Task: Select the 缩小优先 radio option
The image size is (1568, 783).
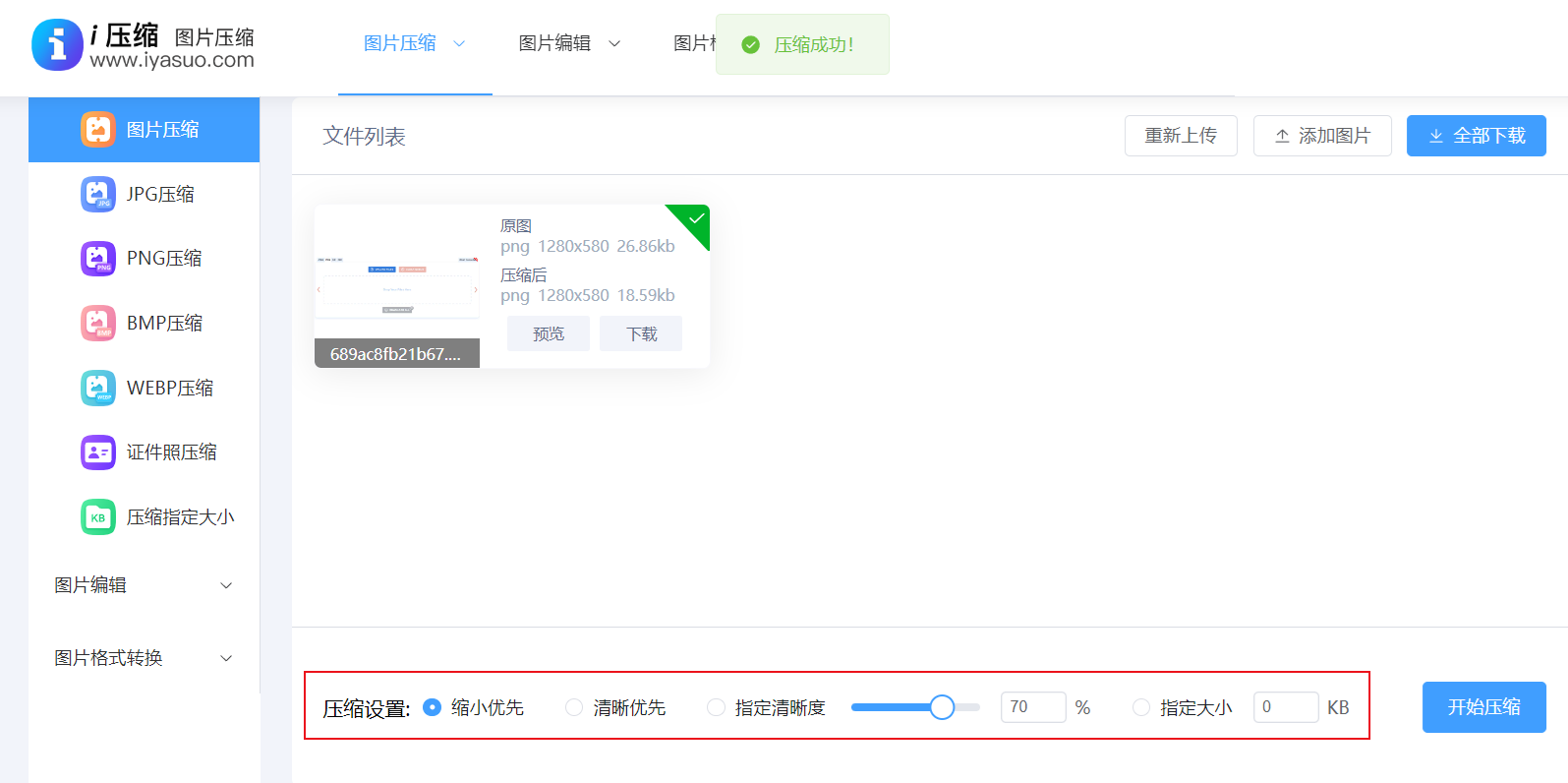Action: 432,707
